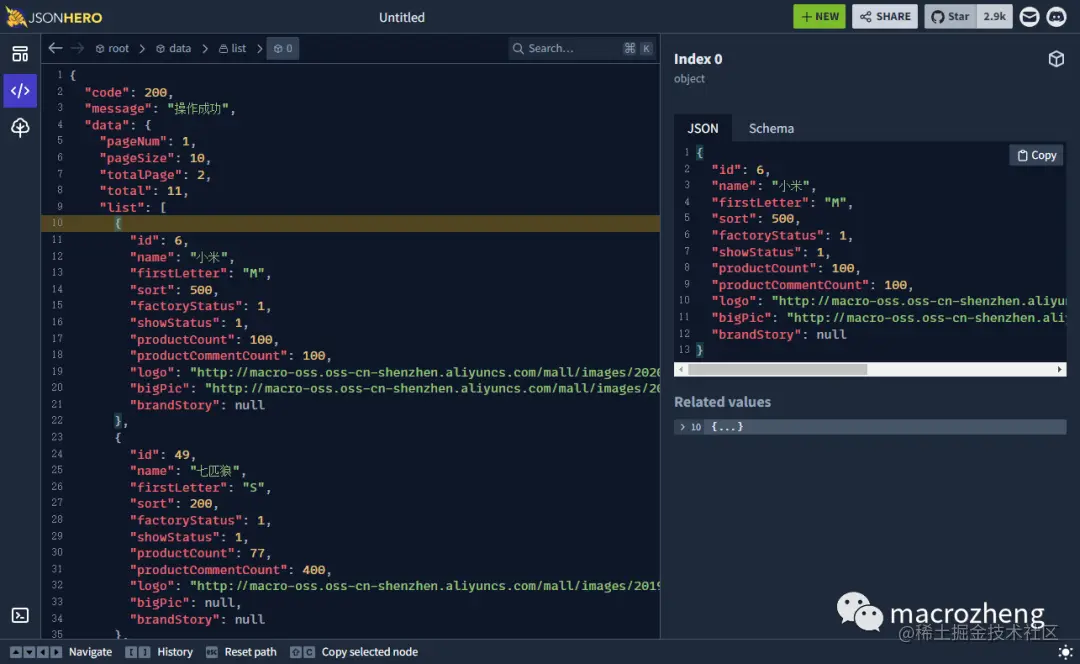This screenshot has width=1080, height=664.
Task: Click the Index 0 heading
Action: click(698, 59)
